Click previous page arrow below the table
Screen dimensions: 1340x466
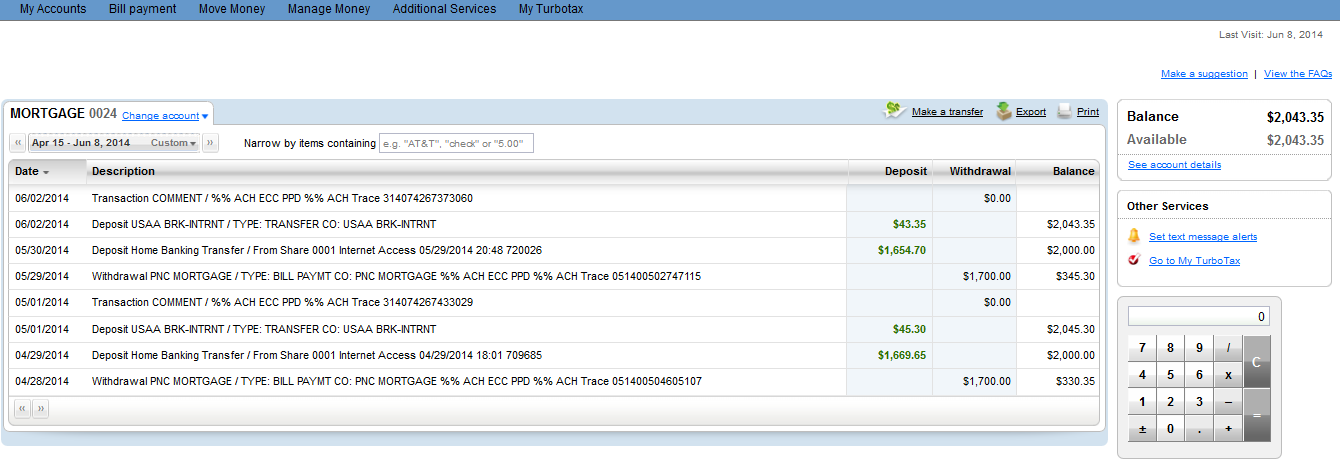(21, 408)
